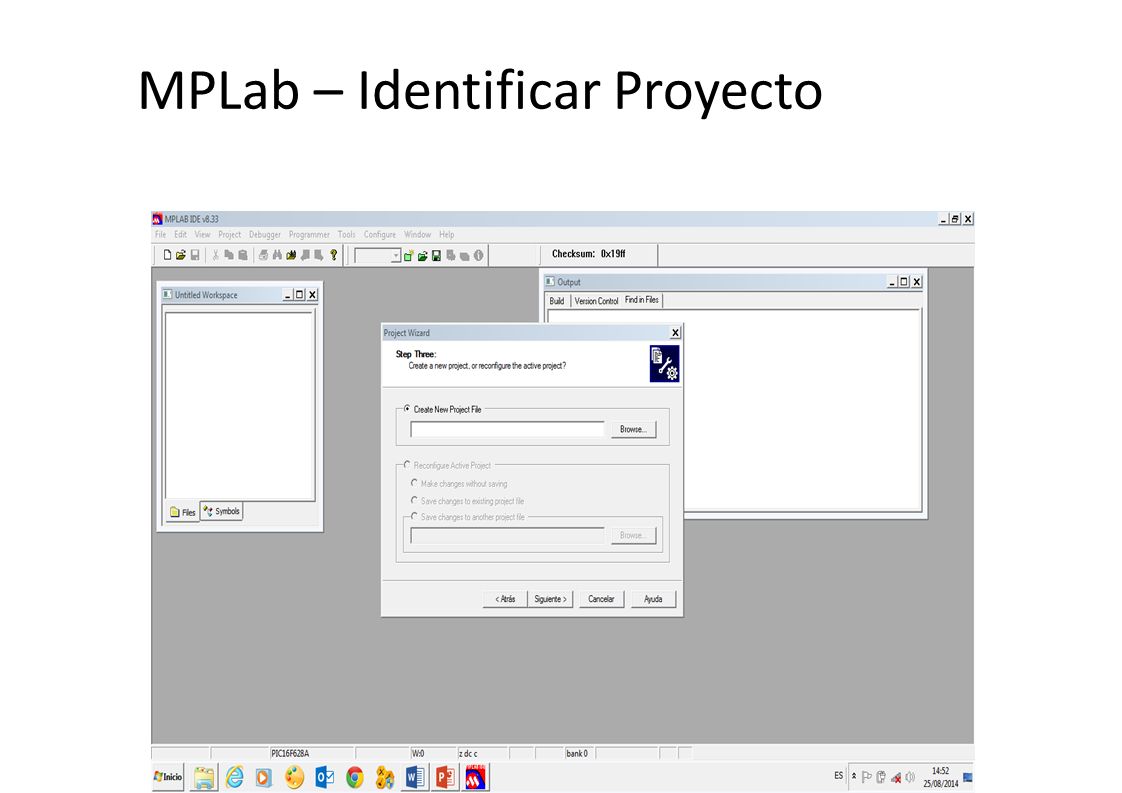Open the Configure menu
The height and width of the screenshot is (793, 1122).
[x=380, y=235]
